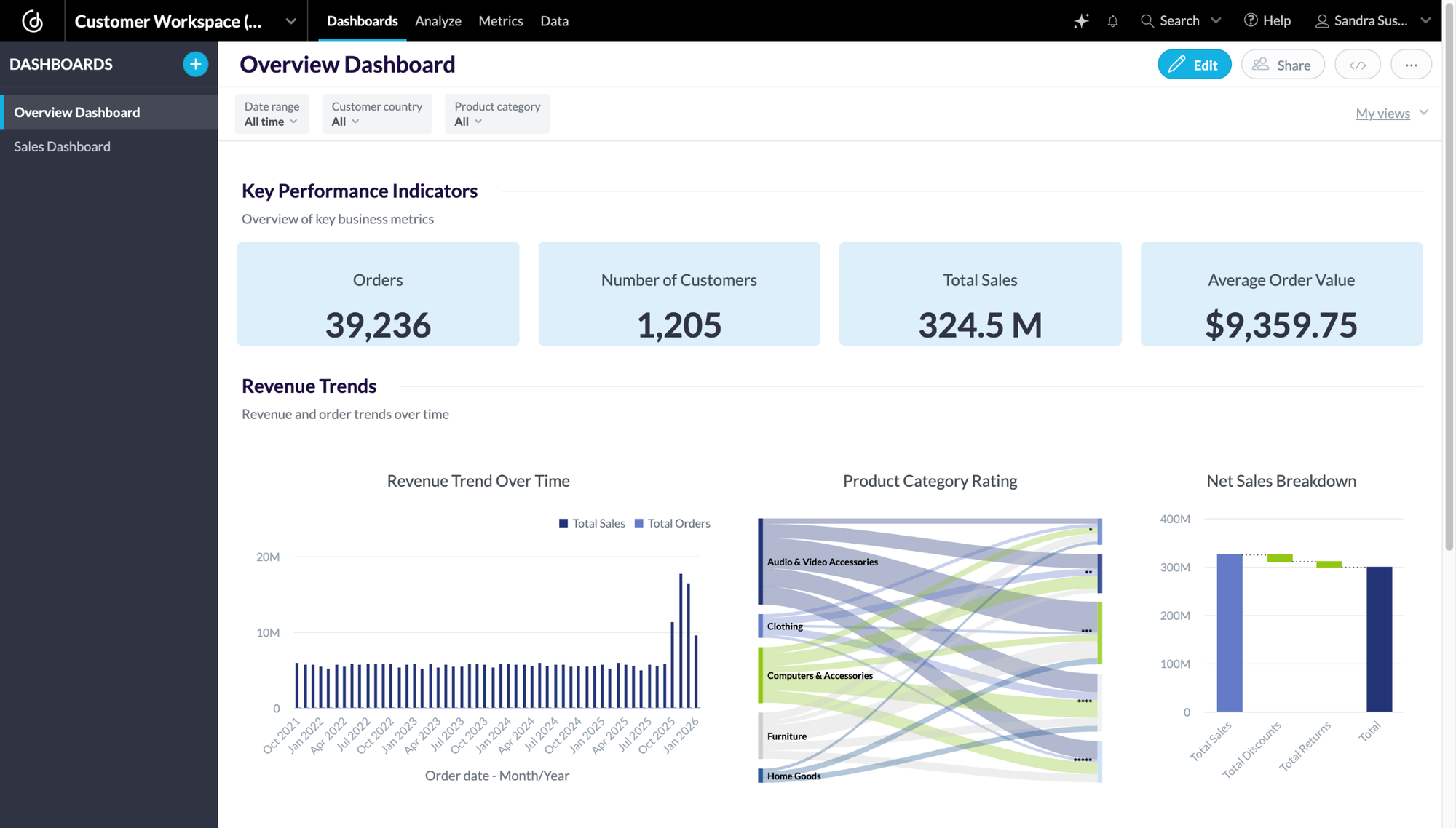Open the Metrics section
This screenshot has height=828, width=1456.
[x=500, y=21]
